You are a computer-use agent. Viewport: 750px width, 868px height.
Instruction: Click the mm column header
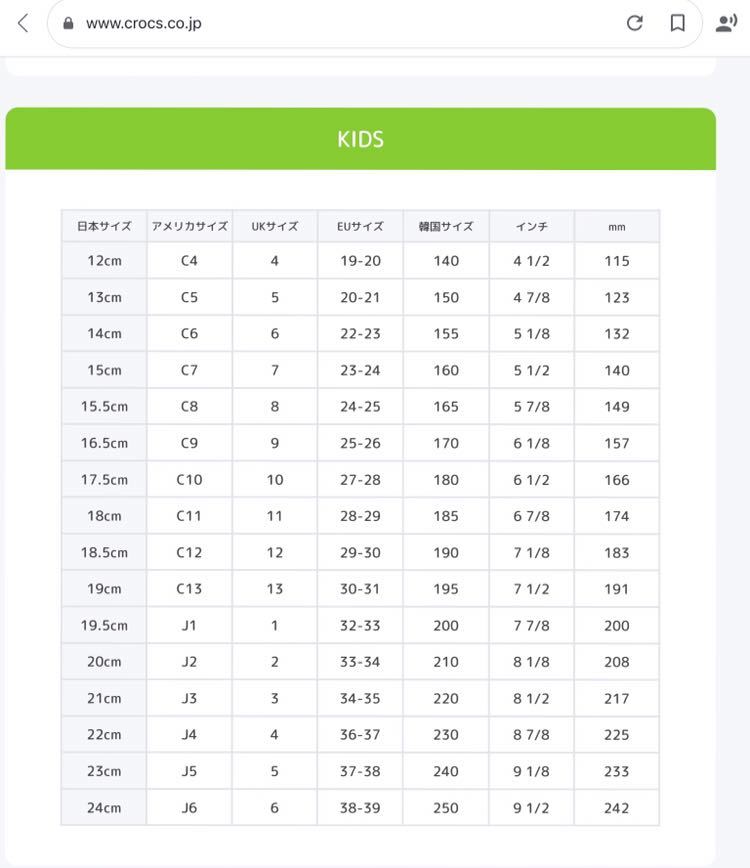617,226
